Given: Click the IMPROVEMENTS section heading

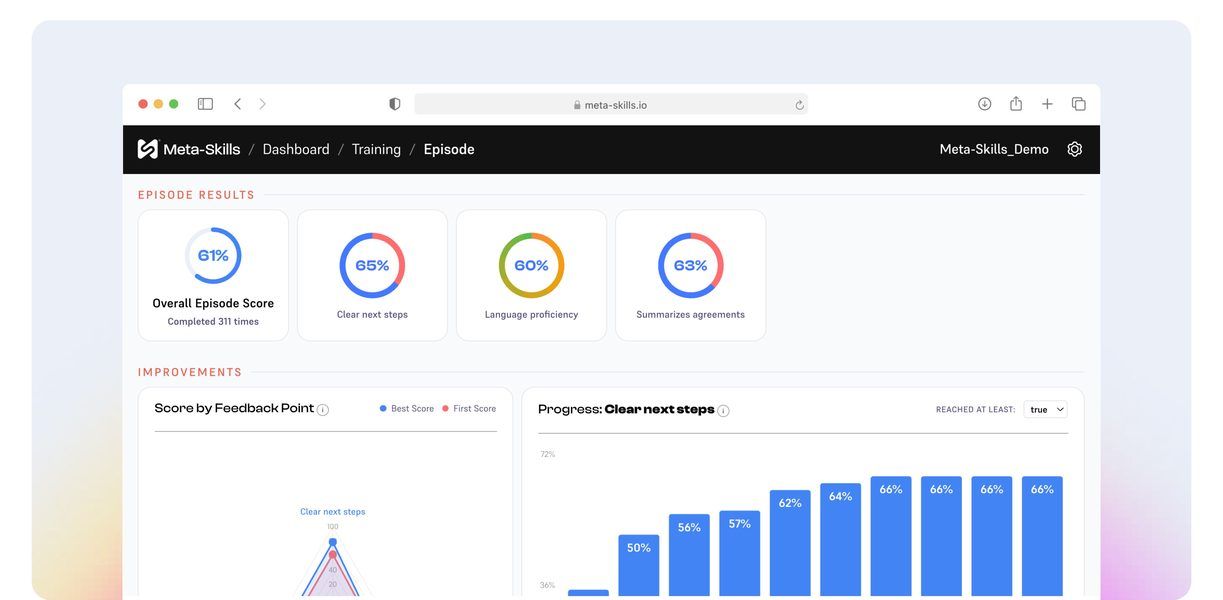Looking at the screenshot, I should pos(190,372).
